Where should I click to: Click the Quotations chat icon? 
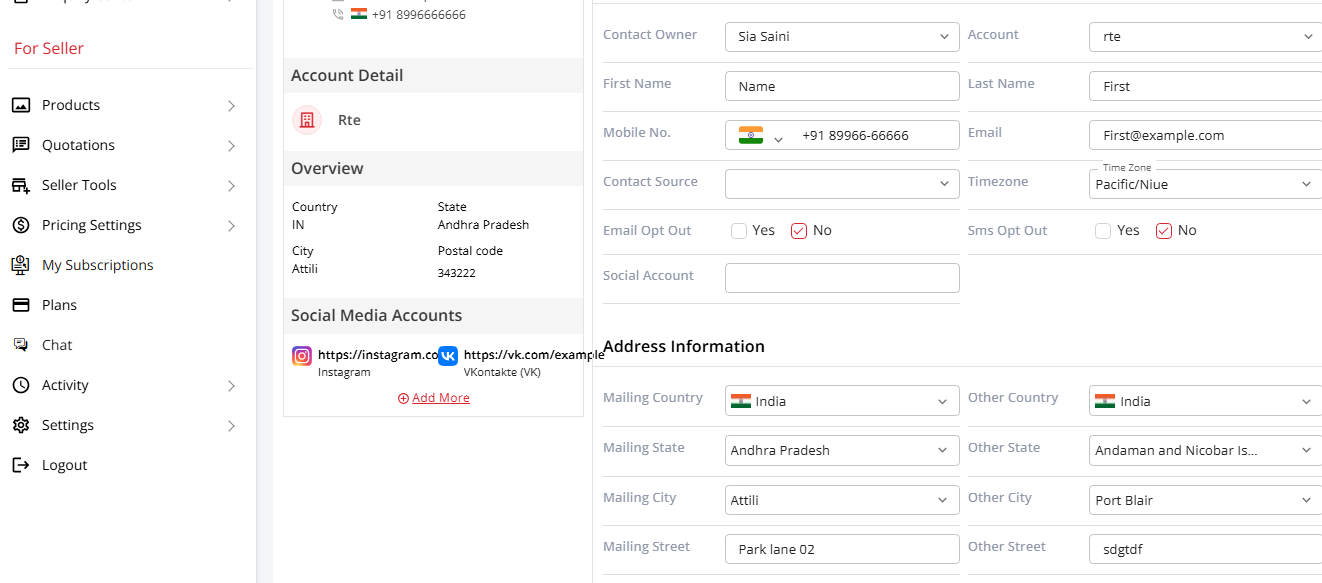click(x=21, y=145)
